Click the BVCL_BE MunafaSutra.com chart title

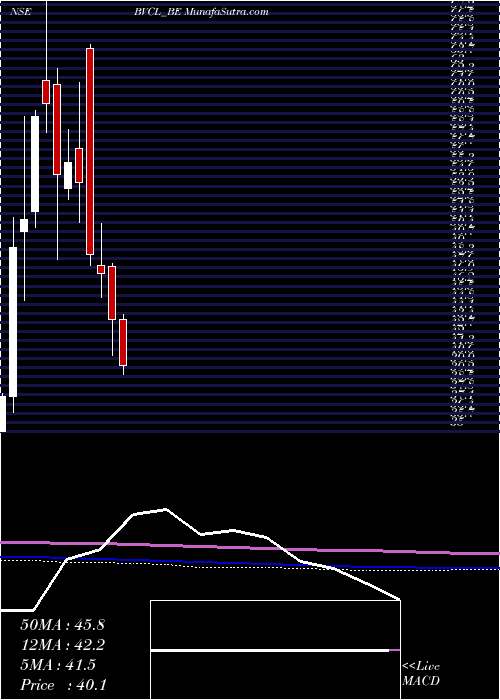point(201,12)
